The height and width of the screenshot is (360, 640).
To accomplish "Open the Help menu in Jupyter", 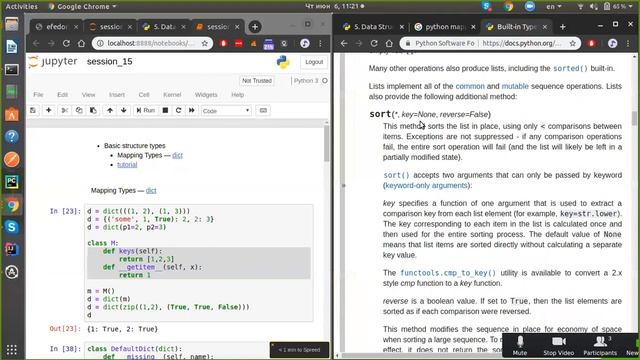I will click(x=238, y=95).
